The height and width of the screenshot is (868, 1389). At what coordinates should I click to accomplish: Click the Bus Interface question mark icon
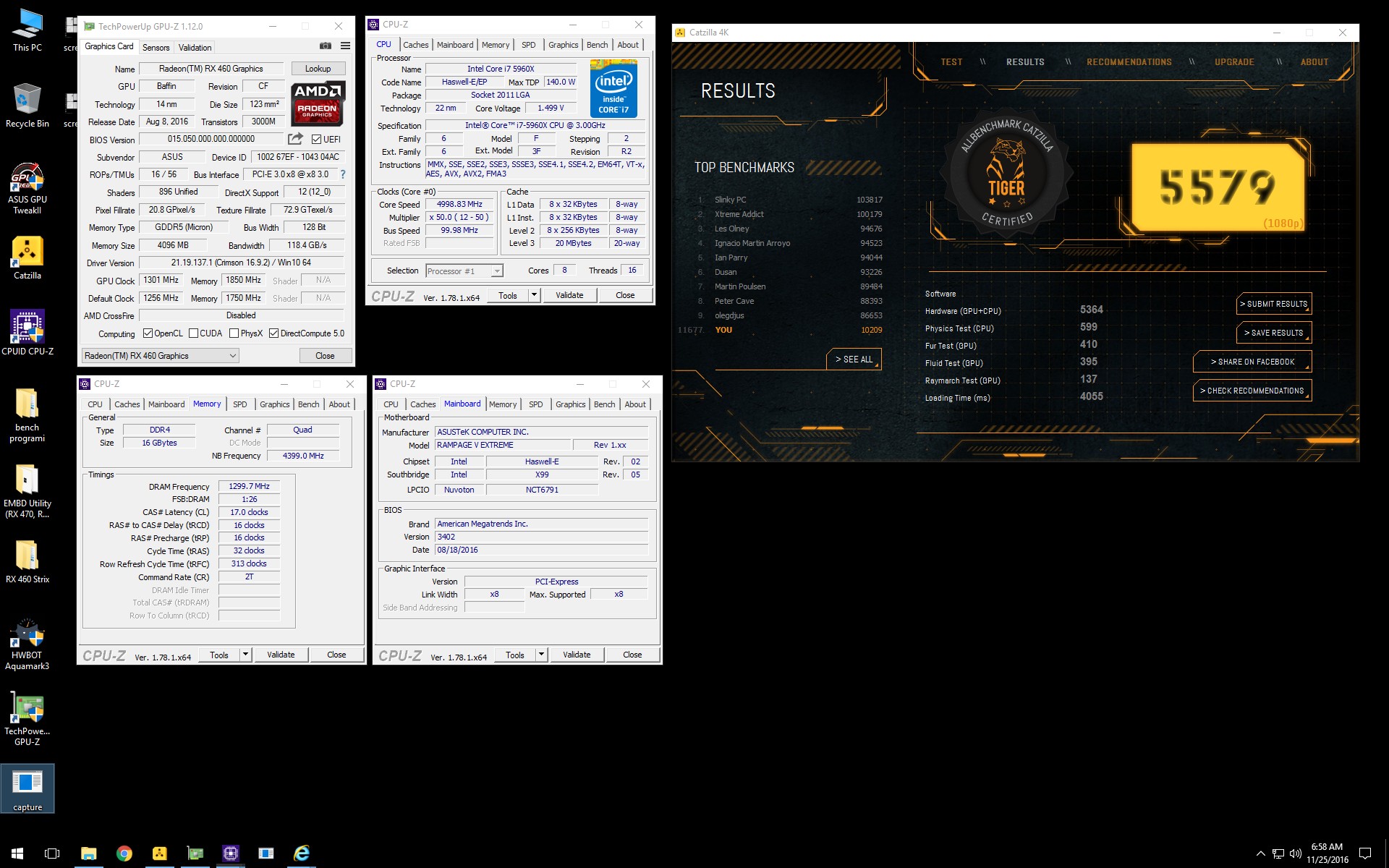tap(343, 174)
